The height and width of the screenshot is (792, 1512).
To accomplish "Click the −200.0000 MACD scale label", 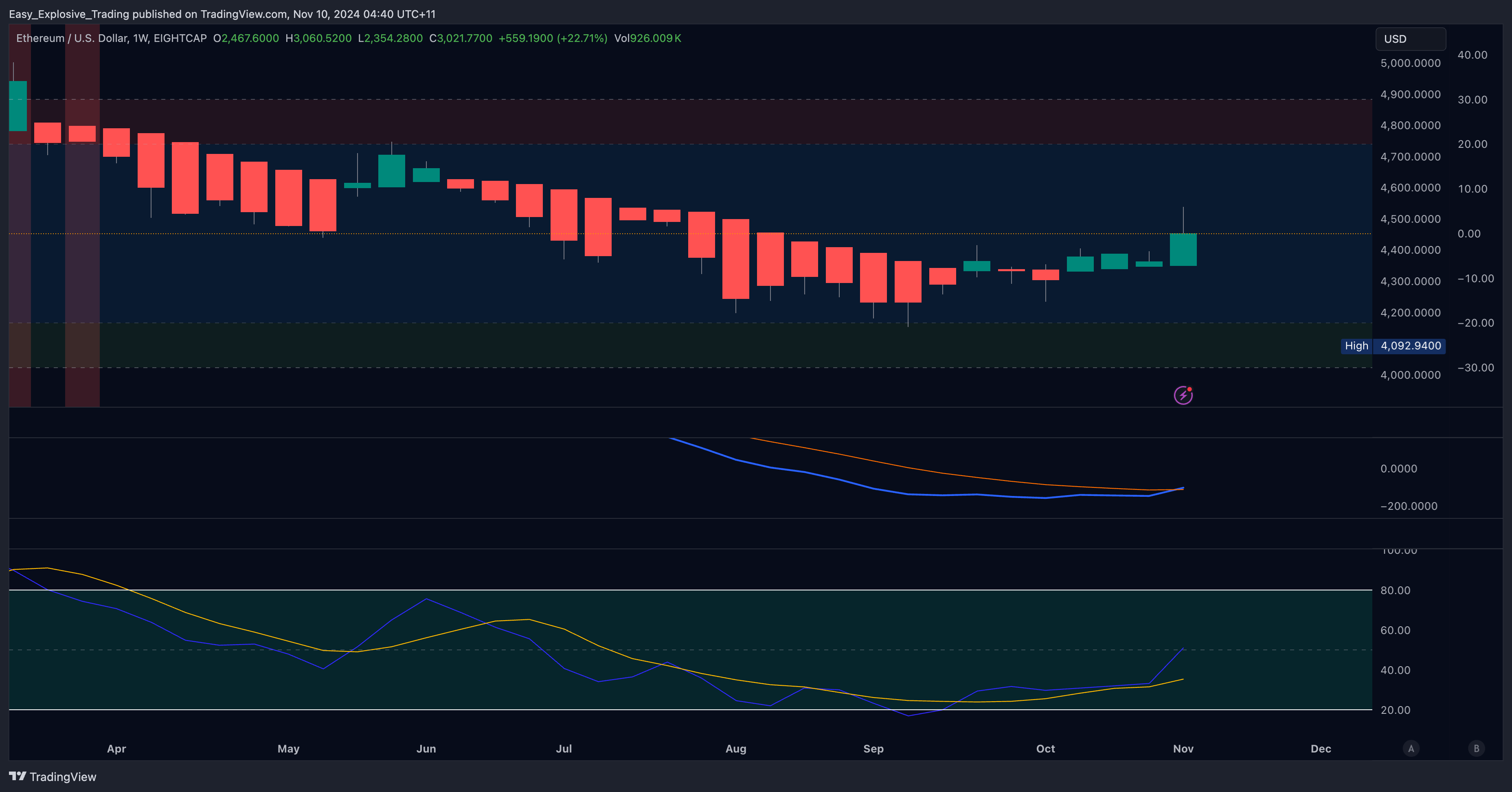I will point(1409,506).
